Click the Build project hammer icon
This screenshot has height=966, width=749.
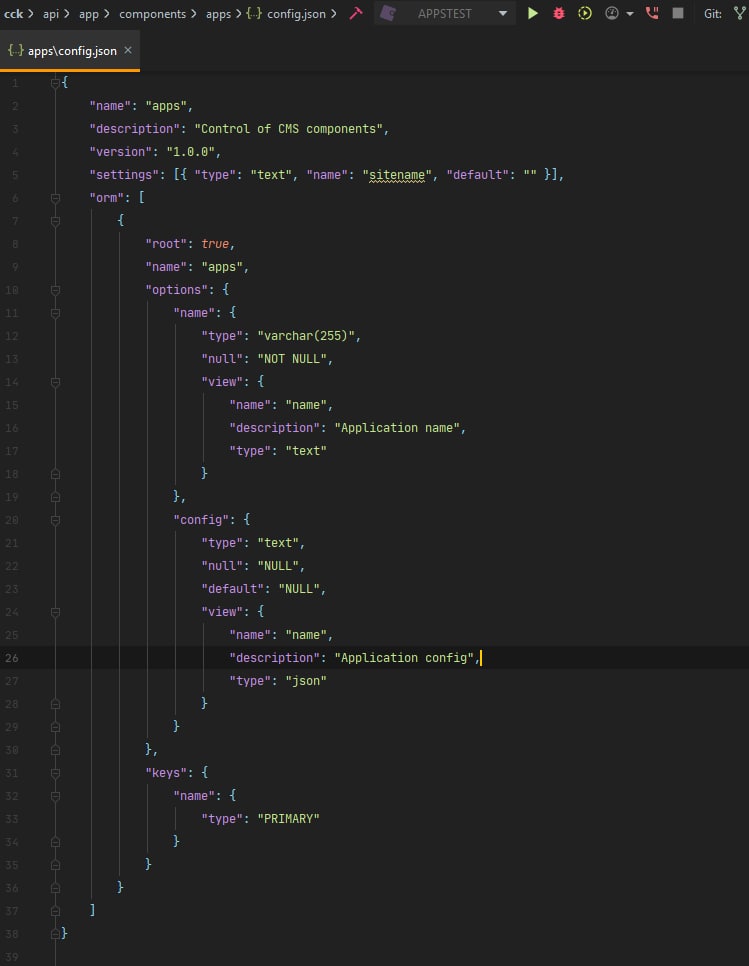356,13
